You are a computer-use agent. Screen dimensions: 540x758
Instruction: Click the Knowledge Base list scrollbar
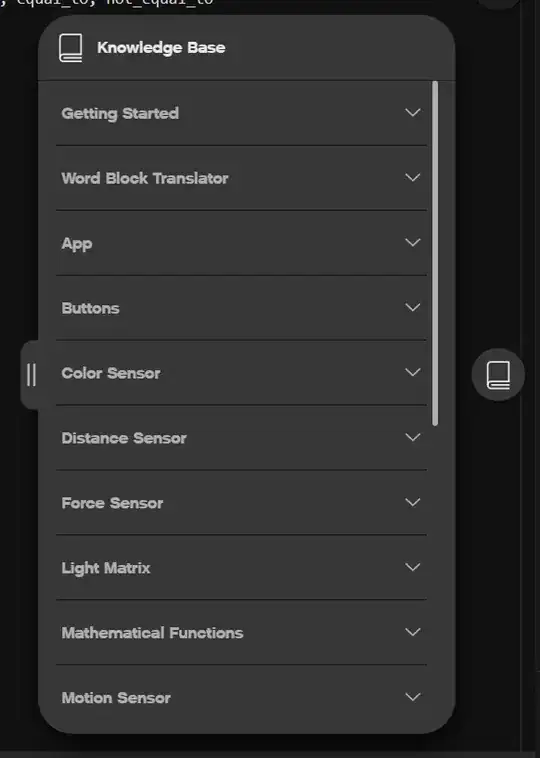435,253
